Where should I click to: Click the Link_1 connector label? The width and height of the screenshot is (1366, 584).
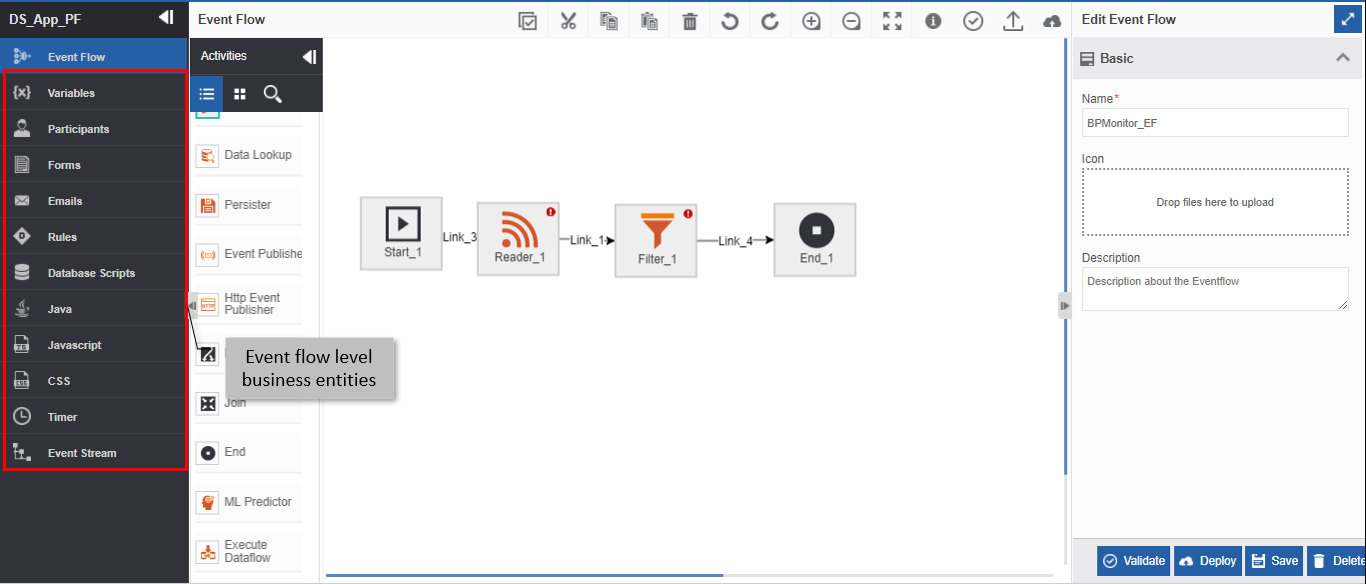[x=587, y=241]
